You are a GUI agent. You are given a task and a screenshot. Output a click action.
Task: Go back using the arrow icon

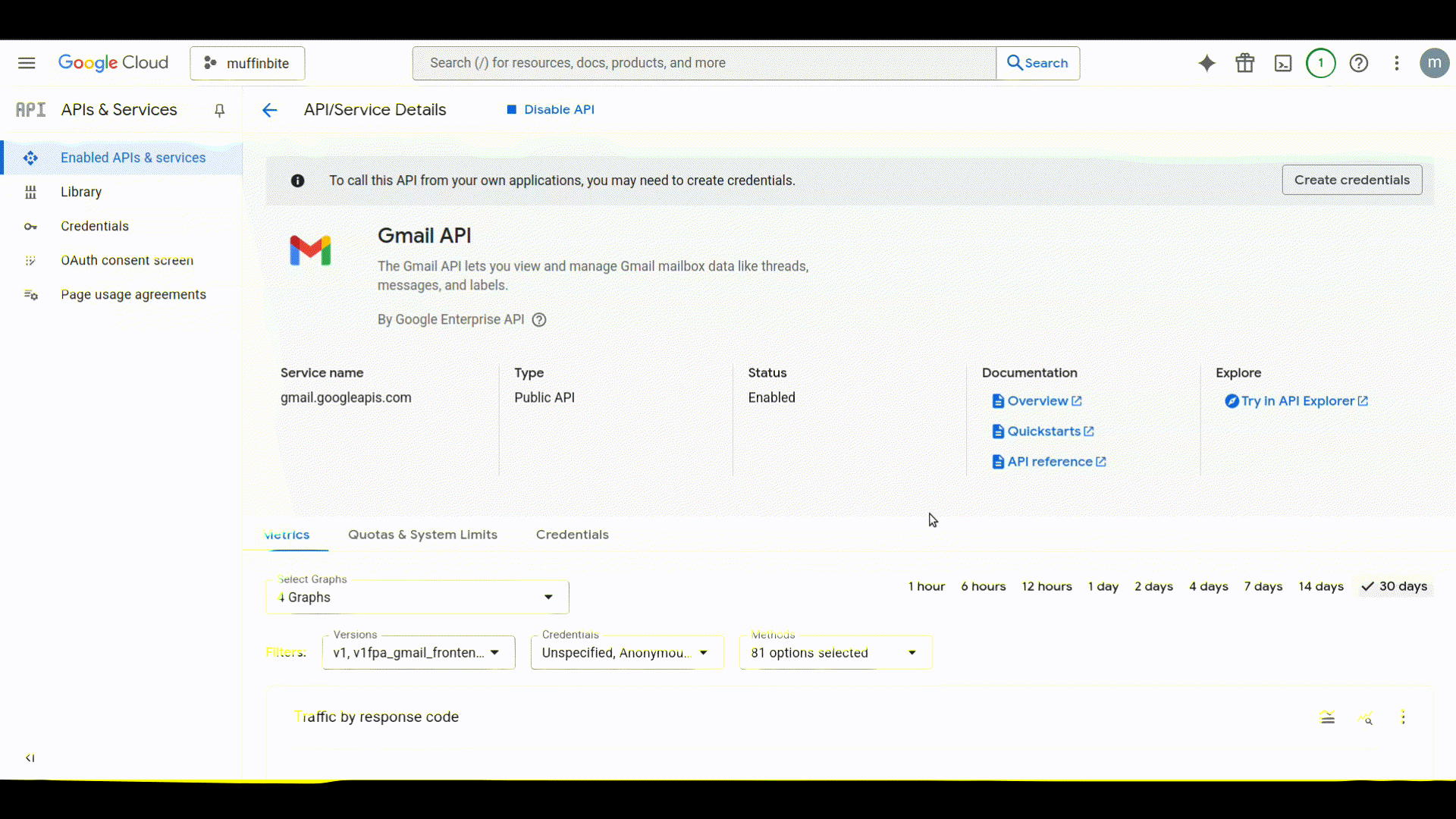point(269,110)
